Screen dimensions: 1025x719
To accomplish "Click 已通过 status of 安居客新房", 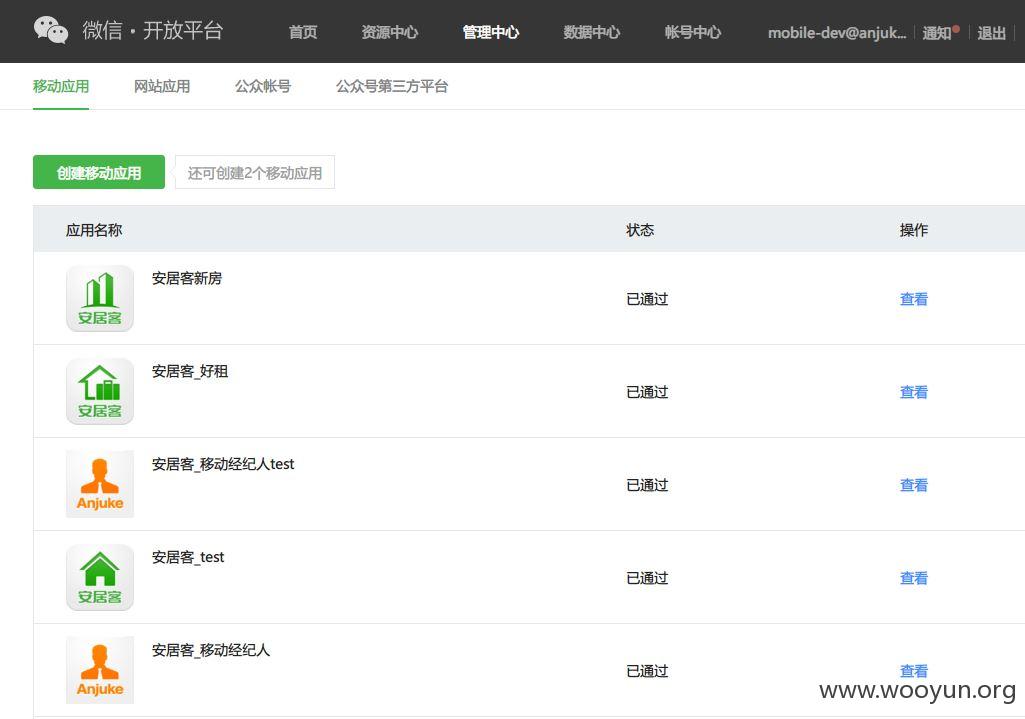I will (647, 299).
